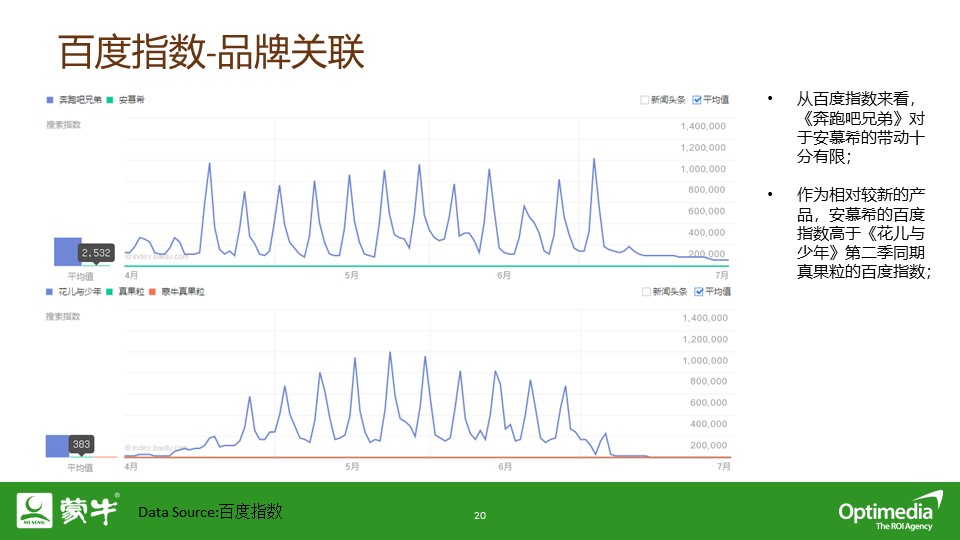This screenshot has height=540, width=960.
Task: Click 800,000 axis value in bottom chart
Action: point(708,381)
